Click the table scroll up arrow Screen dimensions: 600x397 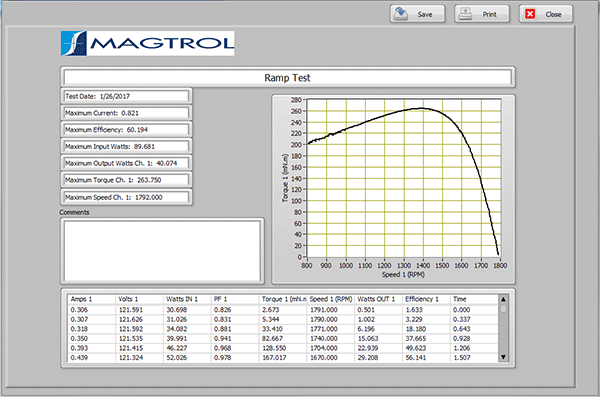tap(503, 299)
